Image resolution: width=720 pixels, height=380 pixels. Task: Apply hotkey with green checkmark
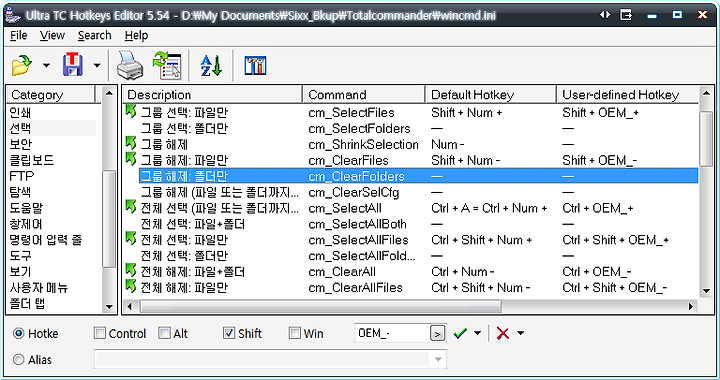click(460, 333)
